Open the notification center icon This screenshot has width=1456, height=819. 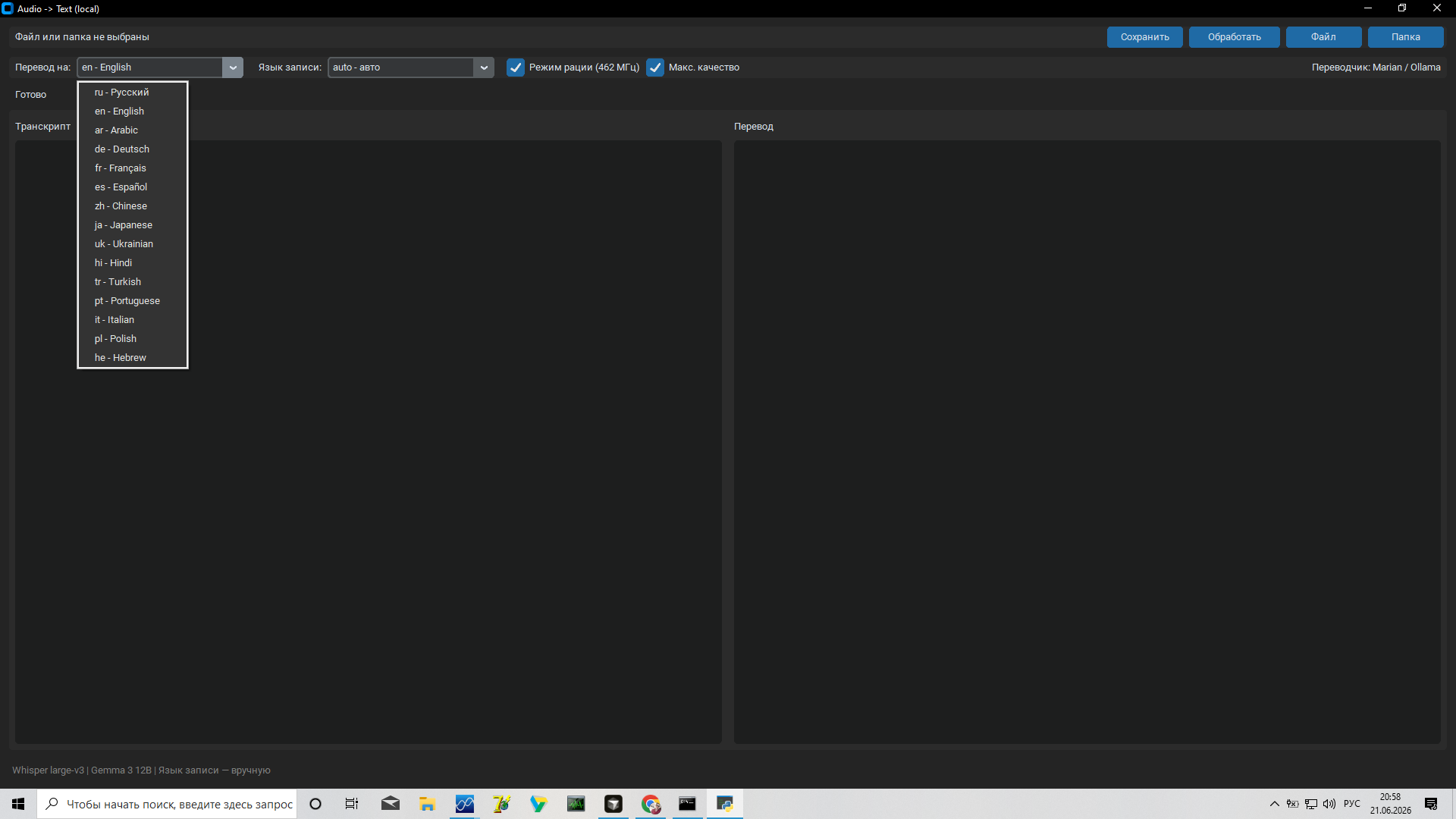coord(1431,804)
